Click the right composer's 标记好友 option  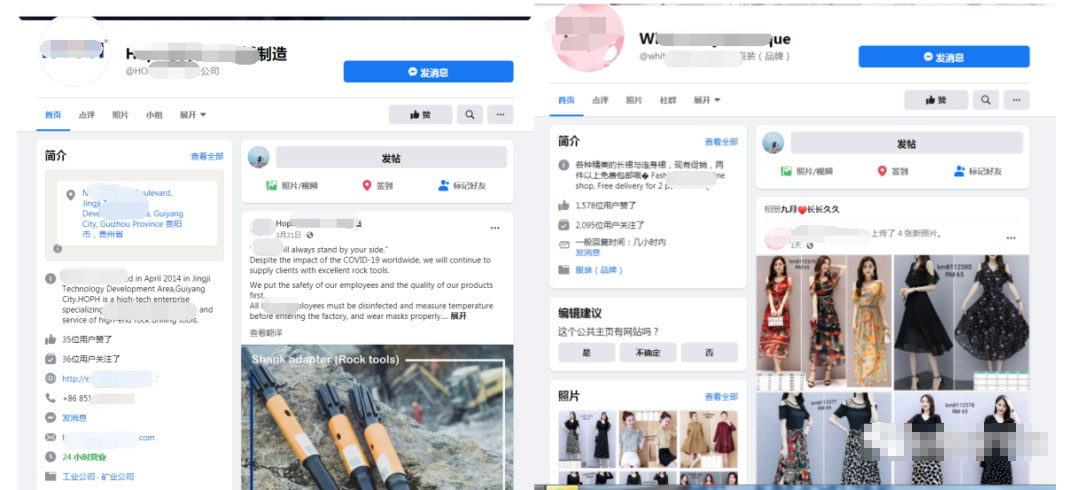[977, 171]
